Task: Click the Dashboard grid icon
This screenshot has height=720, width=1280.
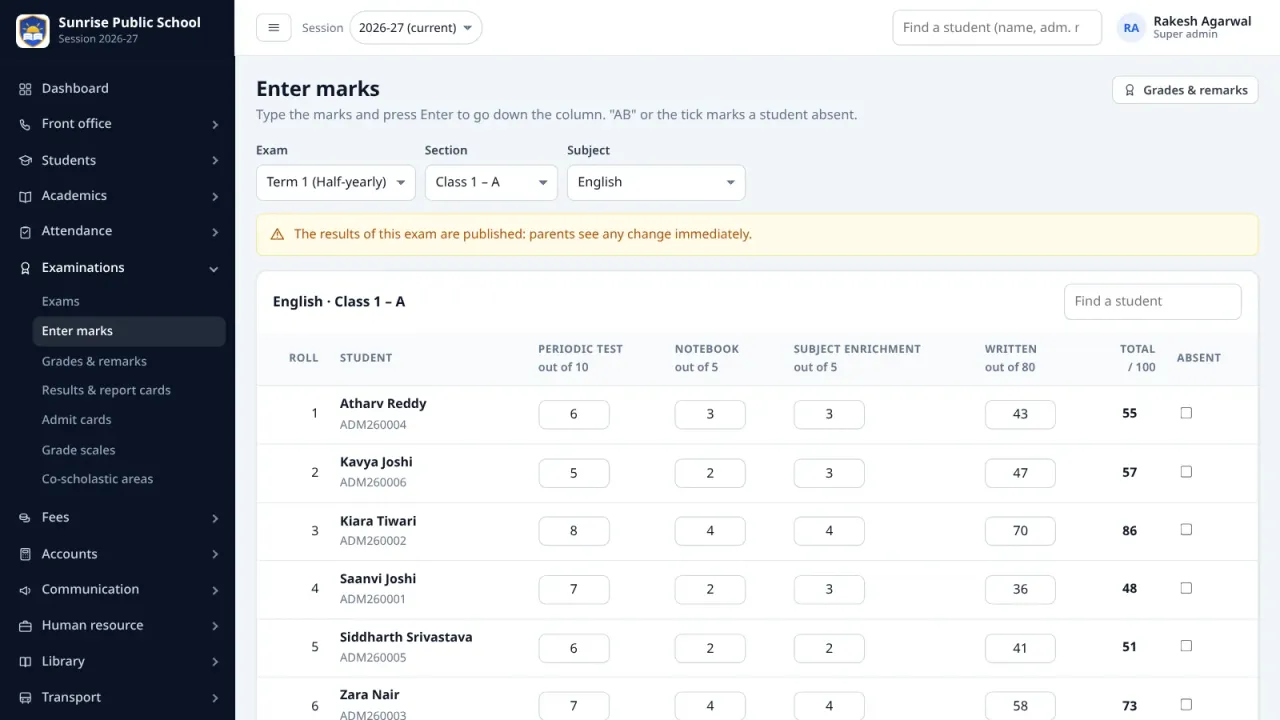Action: tap(25, 89)
